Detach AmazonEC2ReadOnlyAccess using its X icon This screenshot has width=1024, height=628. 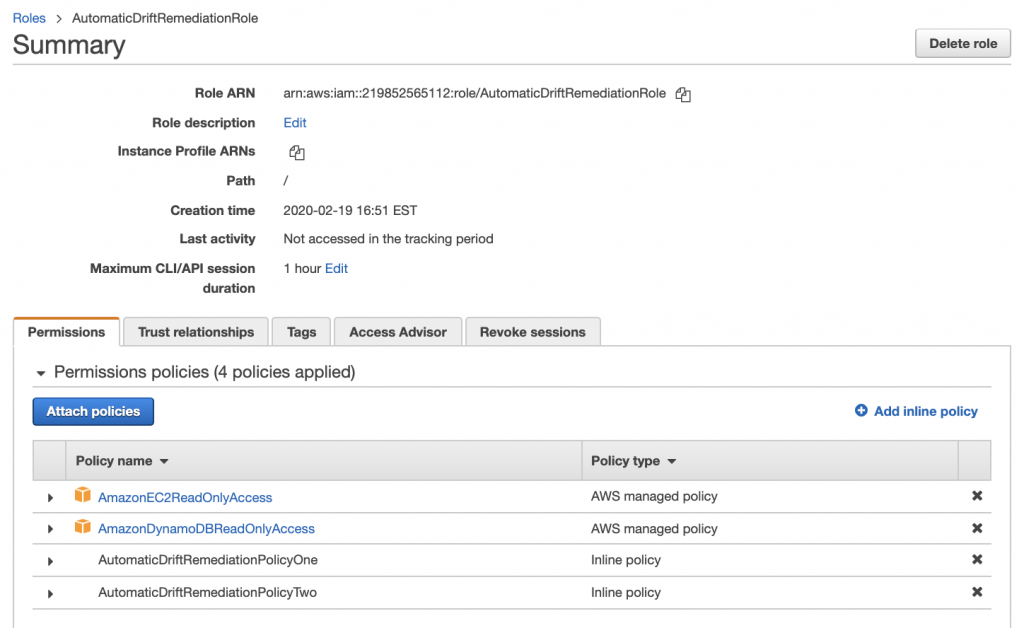(977, 495)
